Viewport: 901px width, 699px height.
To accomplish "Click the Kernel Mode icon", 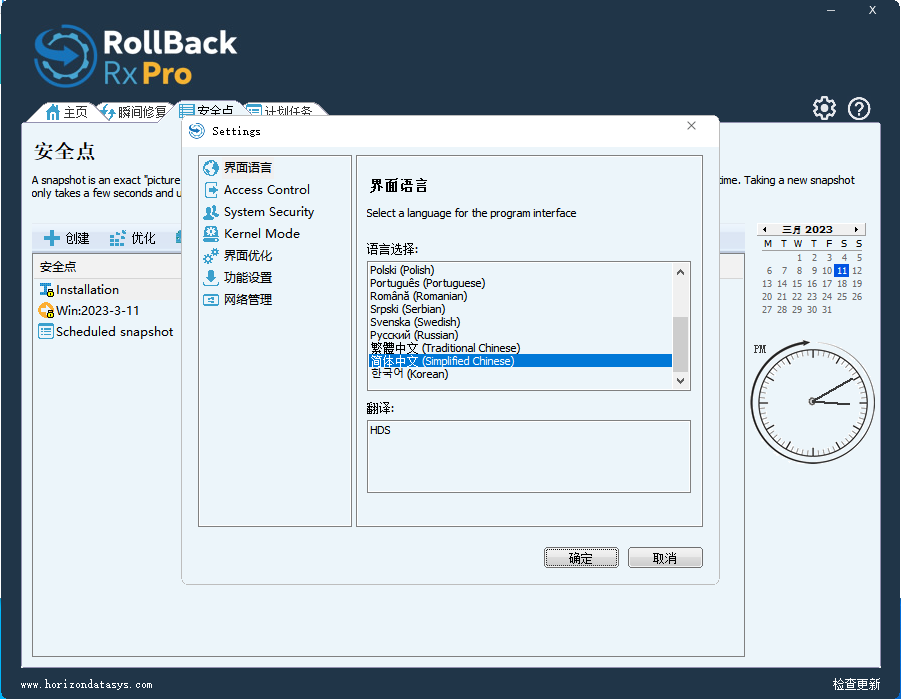I will click(x=211, y=234).
